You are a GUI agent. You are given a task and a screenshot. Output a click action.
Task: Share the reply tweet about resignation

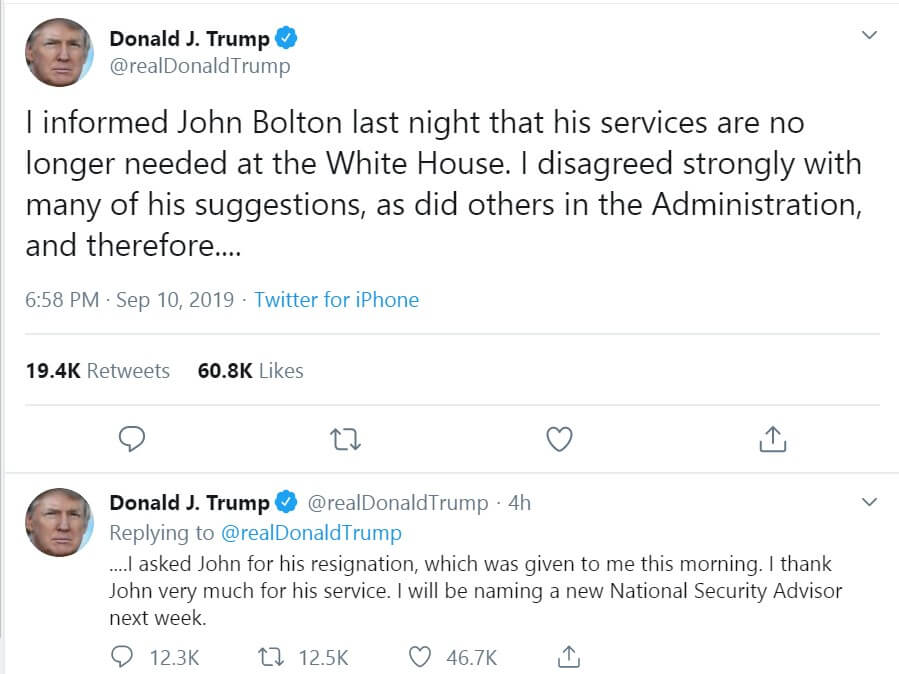point(568,657)
